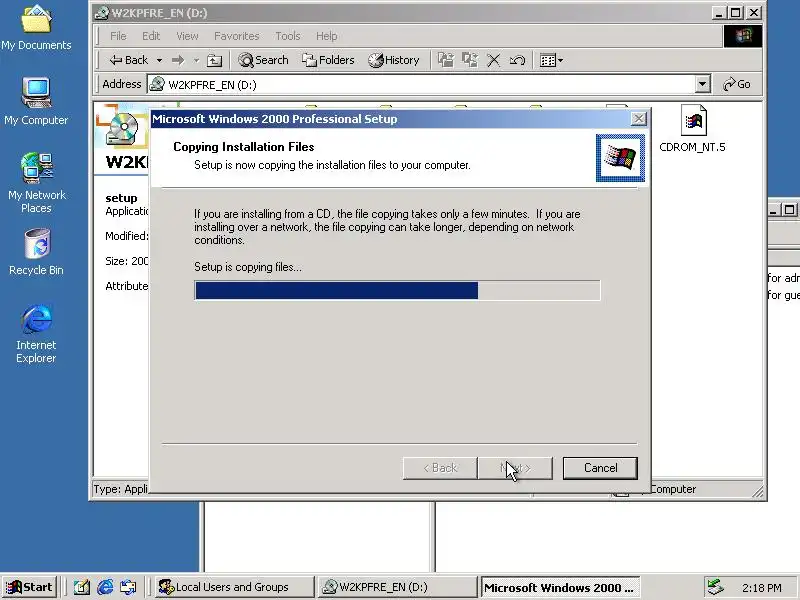This screenshot has width=800, height=600.
Task: Click the Move To icon in toolbar
Action: [445, 60]
